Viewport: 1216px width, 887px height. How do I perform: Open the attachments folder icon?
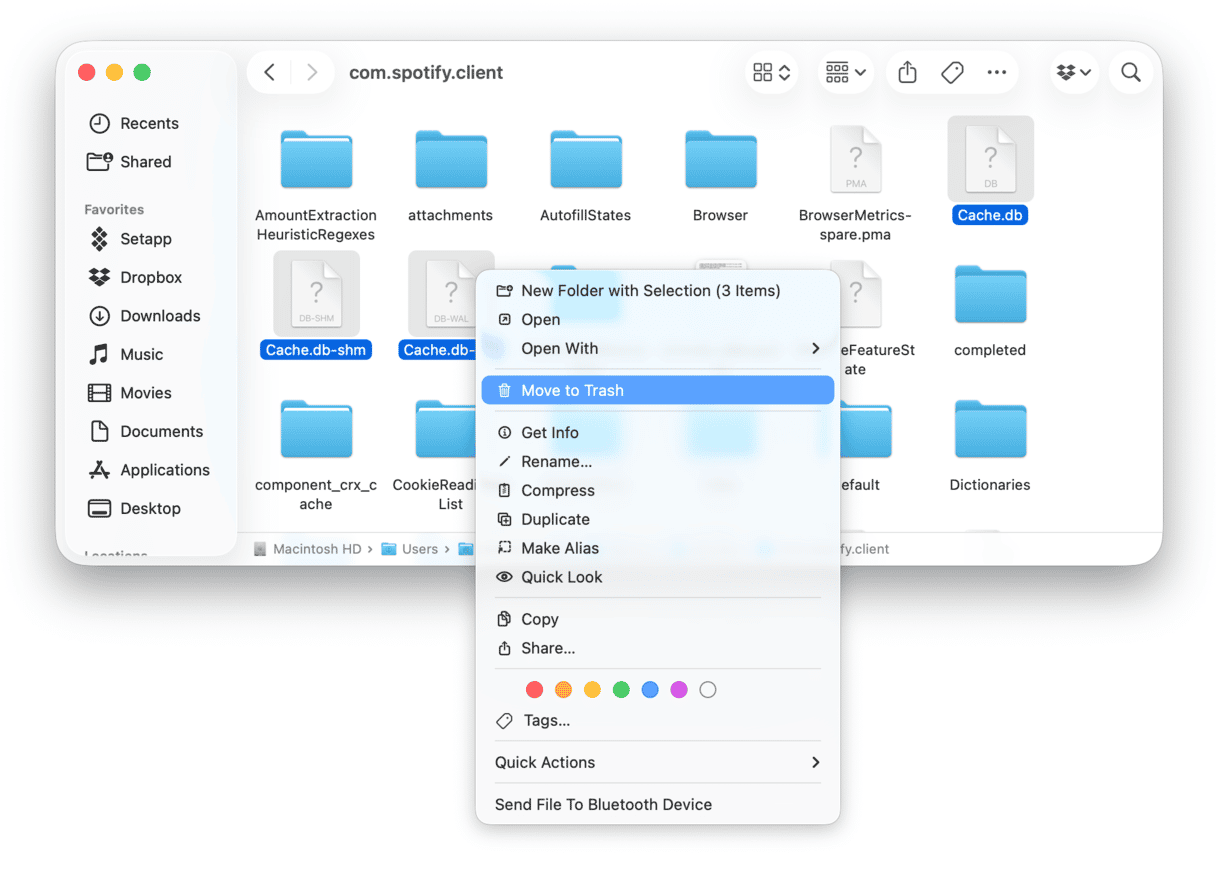click(451, 160)
